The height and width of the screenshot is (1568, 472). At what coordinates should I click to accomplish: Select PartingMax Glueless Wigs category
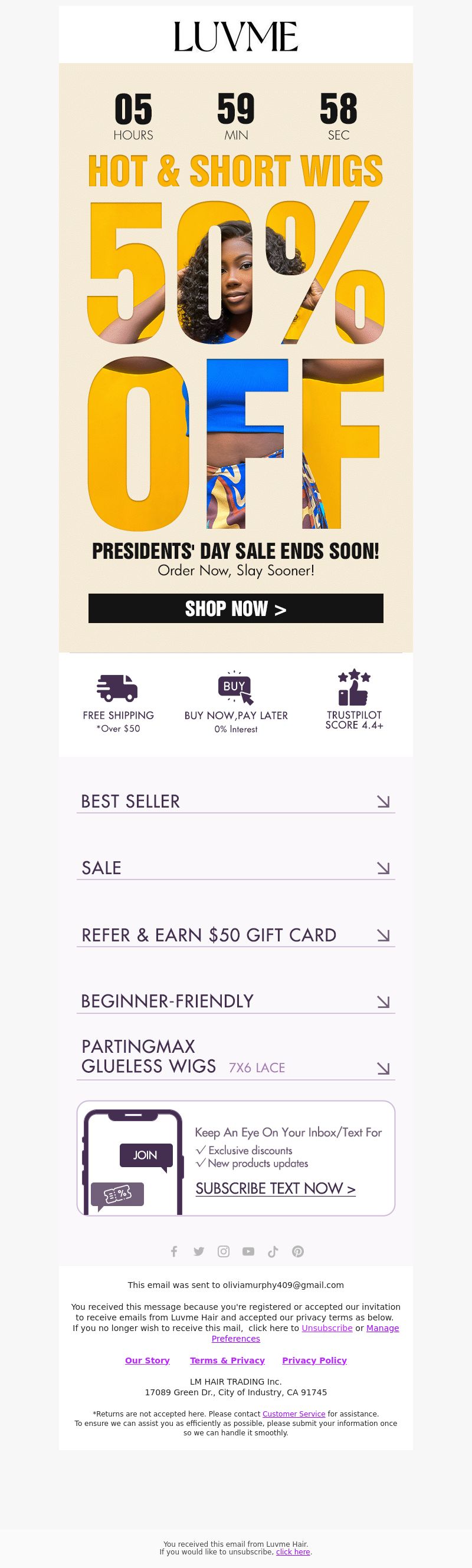tap(235, 1058)
